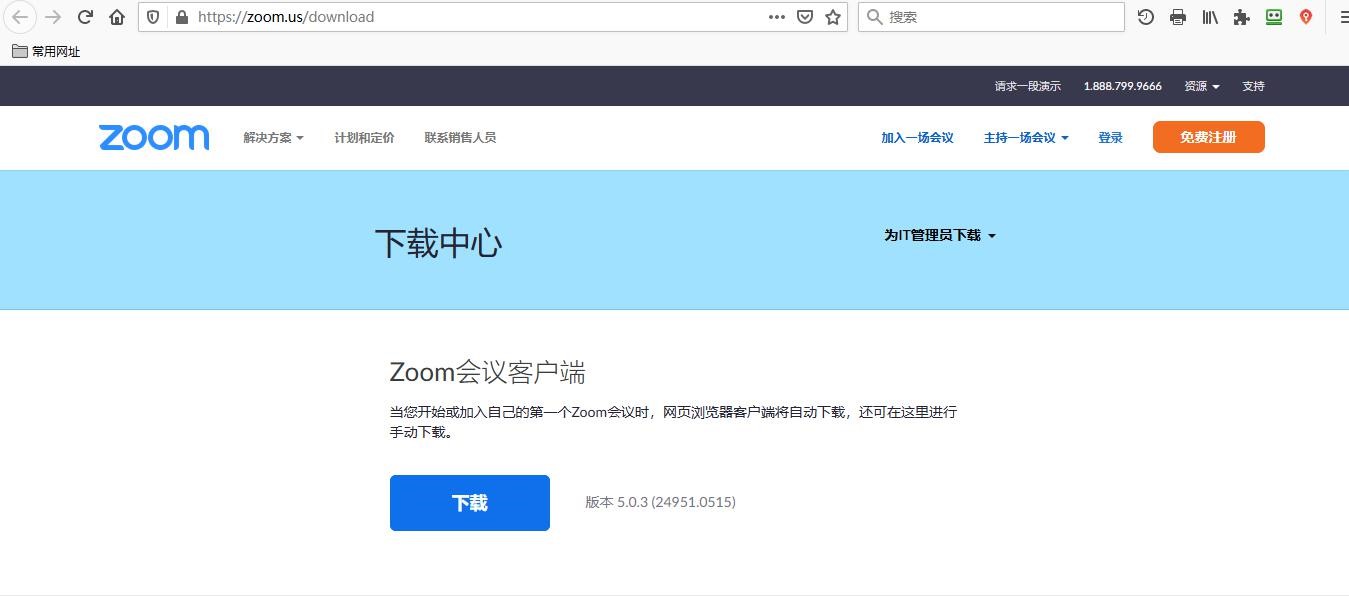The height and width of the screenshot is (597, 1349).
Task: Open the extensions puzzle piece icon
Action: coord(1242,17)
